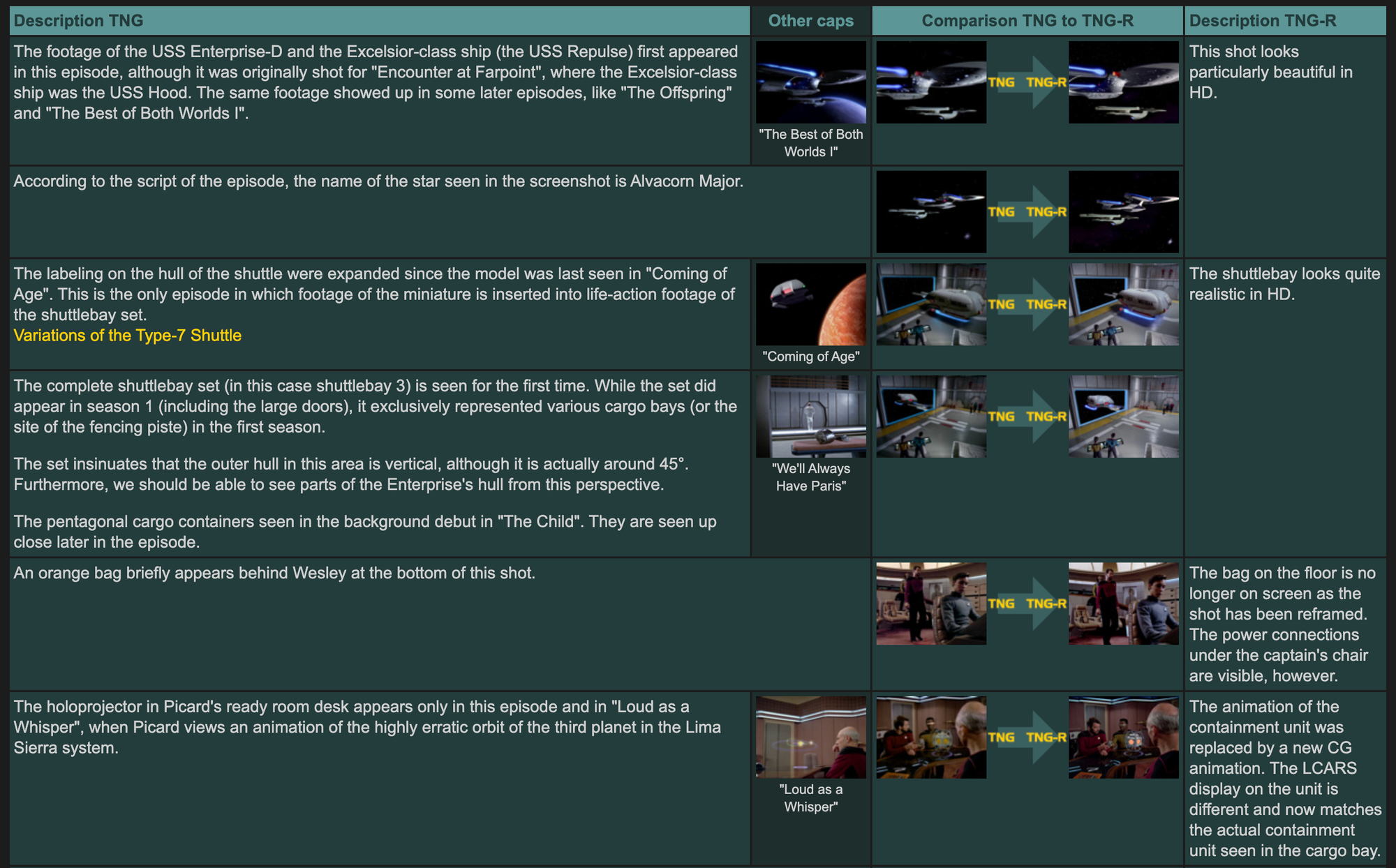Click the Comparison TNG to TNG-R header
Viewport: 1396px width, 868px height.
[1027, 21]
